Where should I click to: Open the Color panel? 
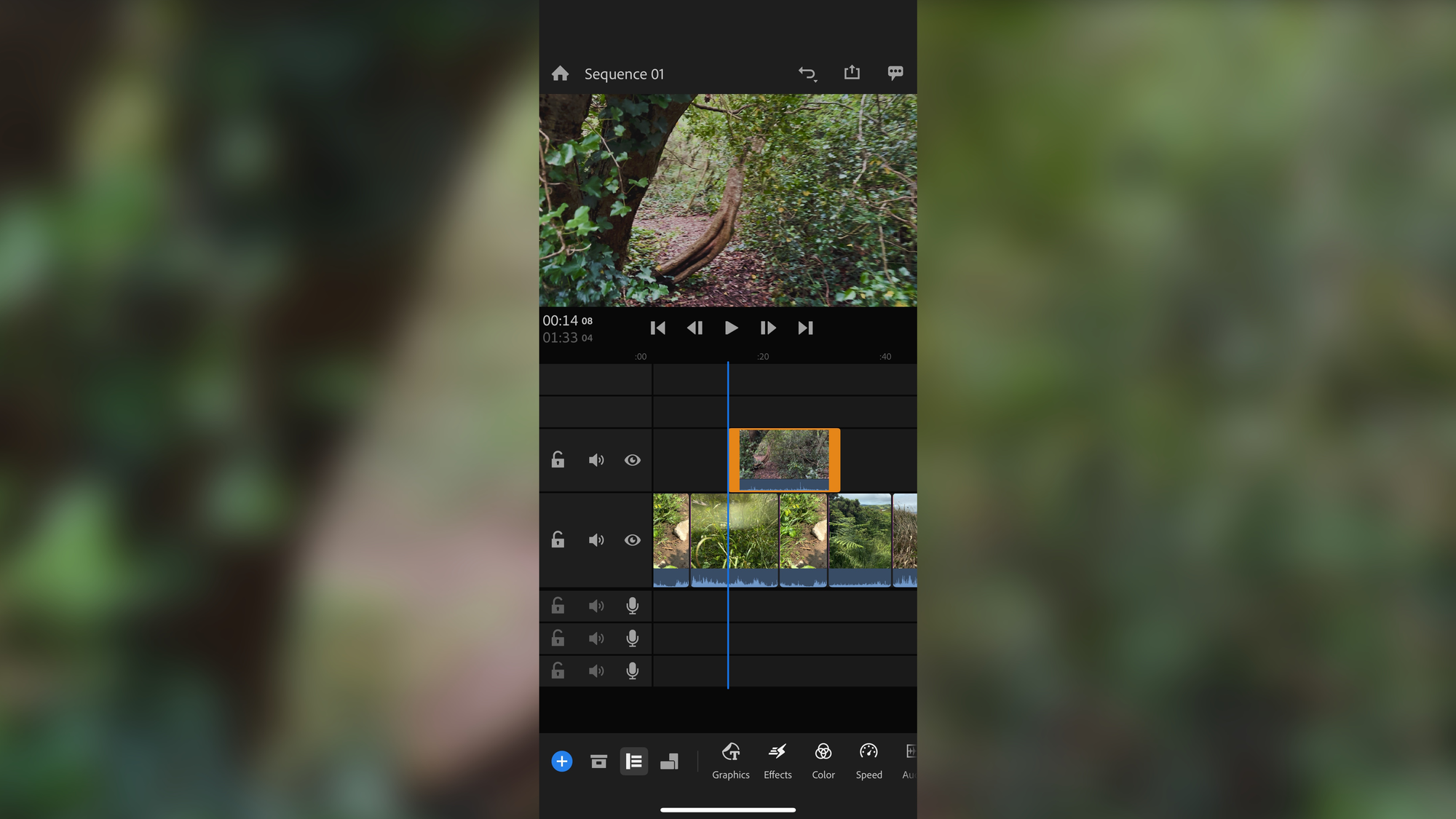coord(823,761)
